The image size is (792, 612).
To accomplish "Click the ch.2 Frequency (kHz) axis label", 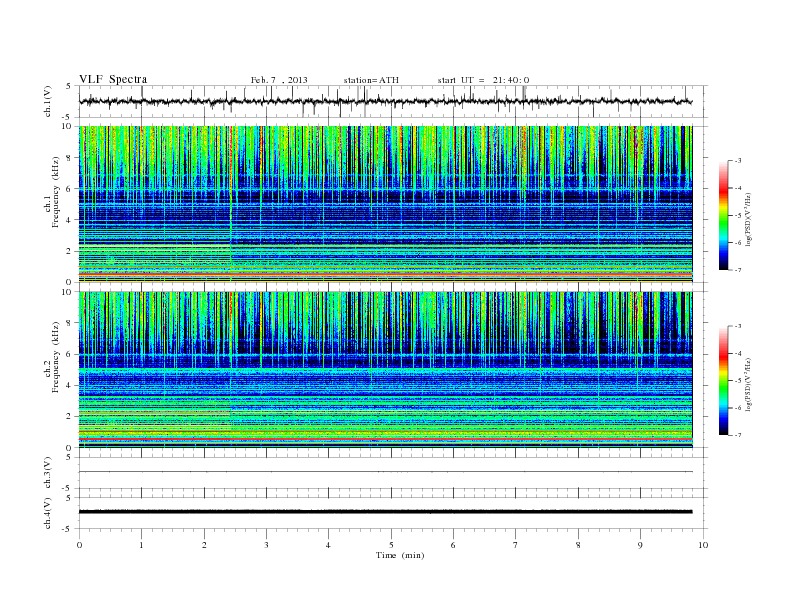I will click(52, 357).
